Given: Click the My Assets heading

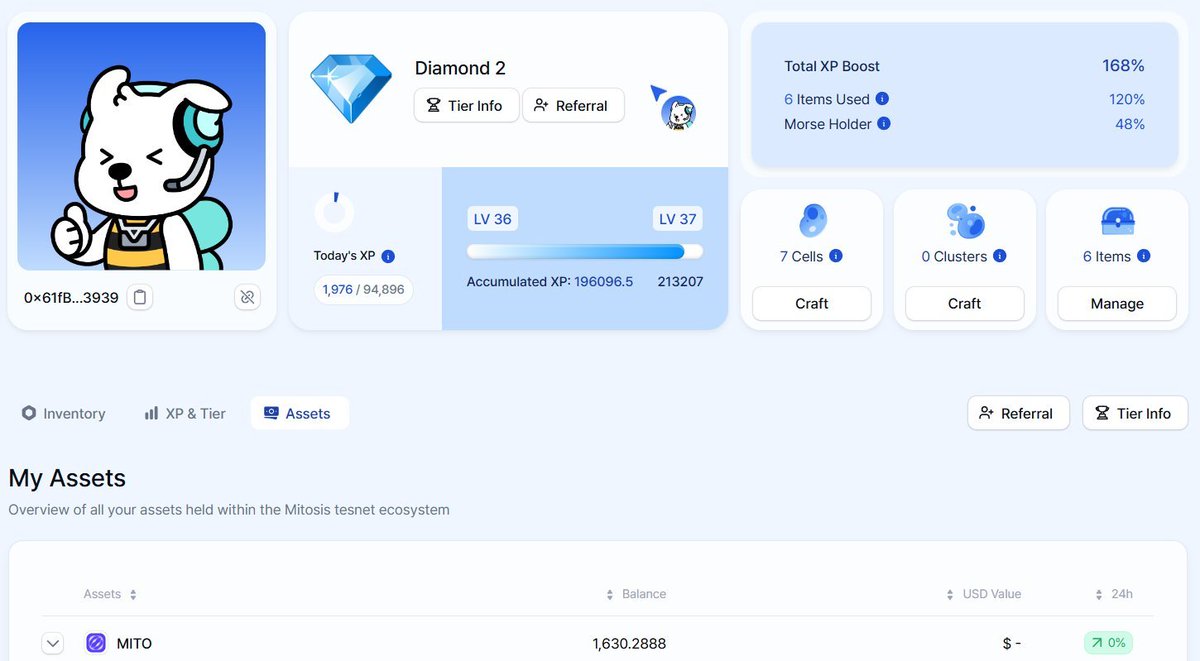Looking at the screenshot, I should 67,478.
